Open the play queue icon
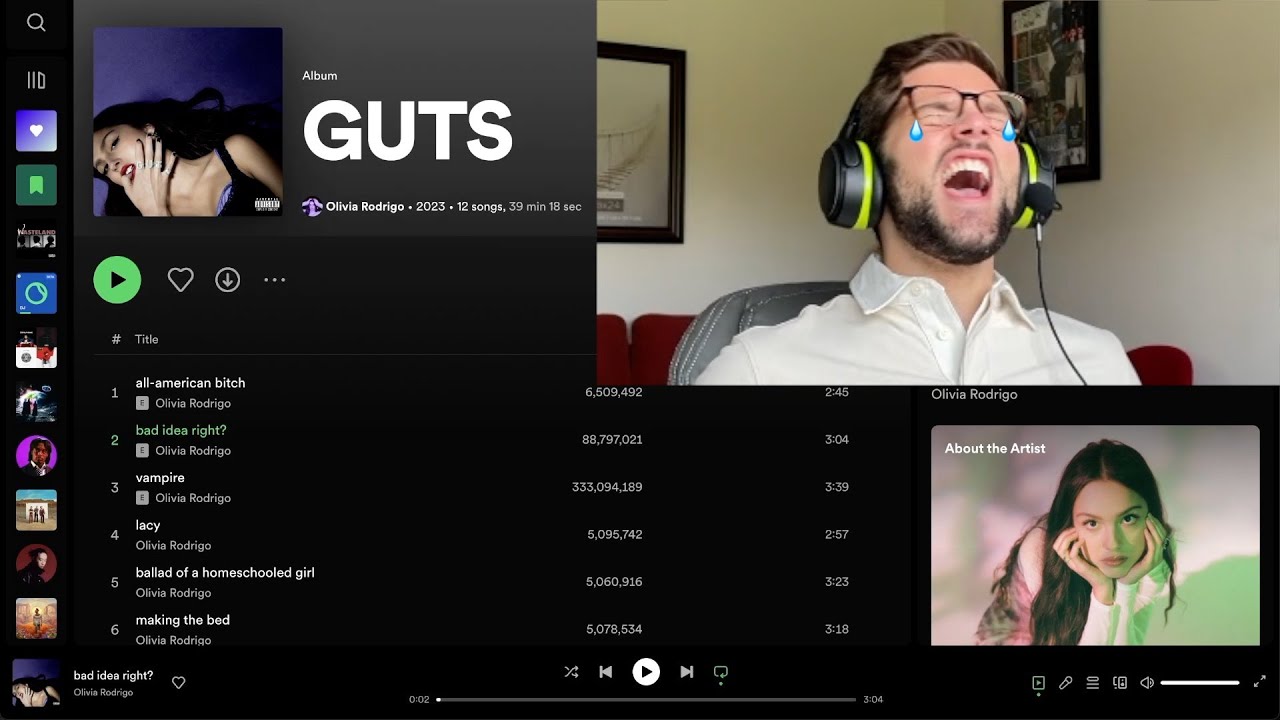Image resolution: width=1280 pixels, height=720 pixels. 1093,683
